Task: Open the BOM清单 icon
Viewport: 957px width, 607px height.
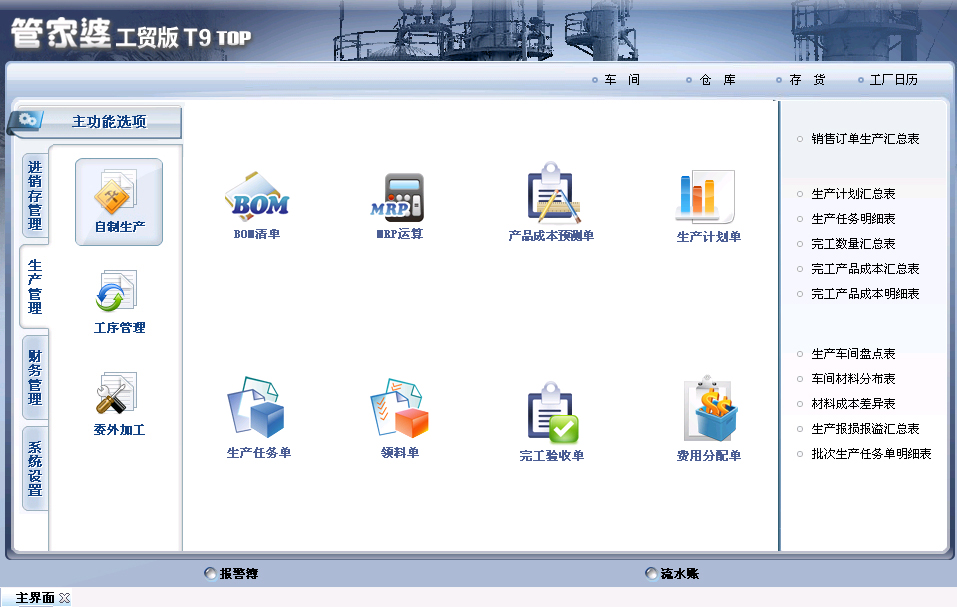Action: [x=257, y=197]
